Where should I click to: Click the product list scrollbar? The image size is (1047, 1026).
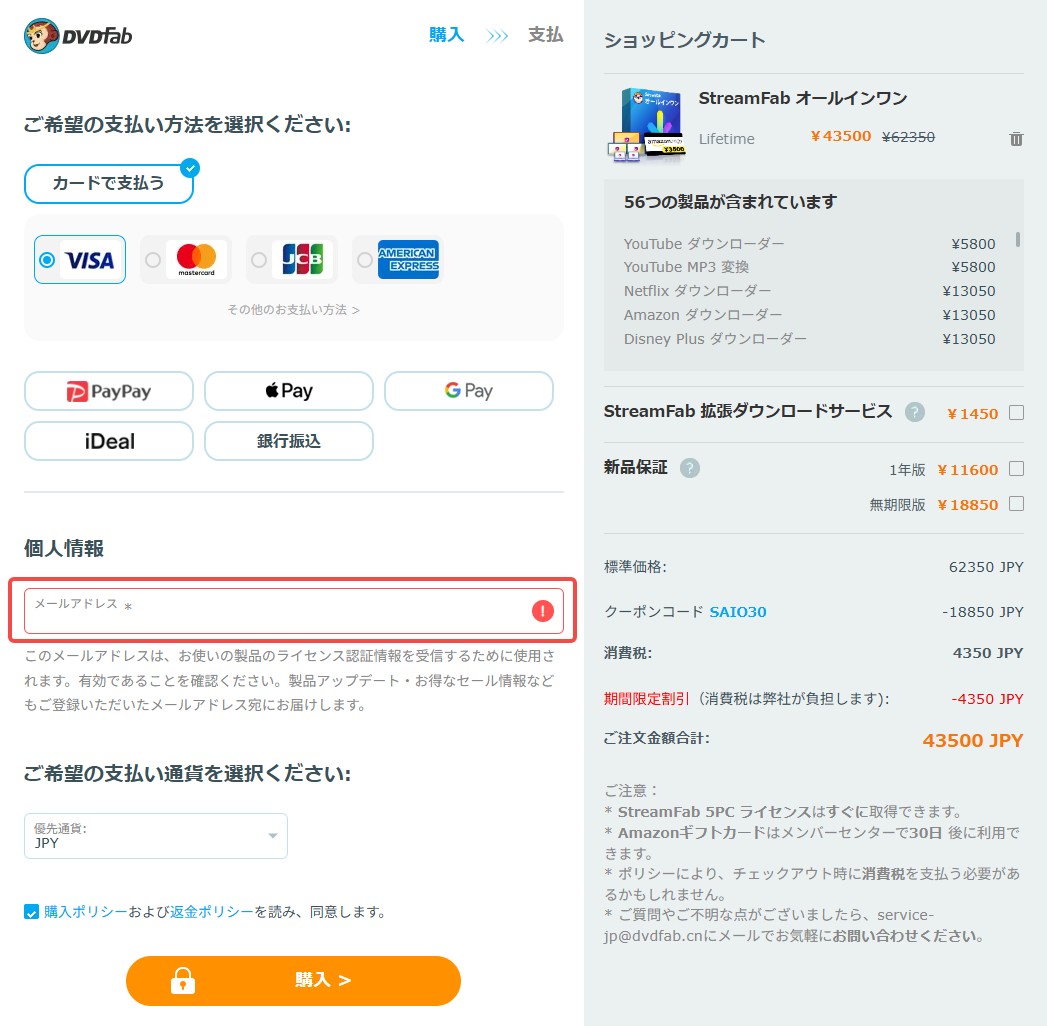pyautogui.click(x=1017, y=239)
